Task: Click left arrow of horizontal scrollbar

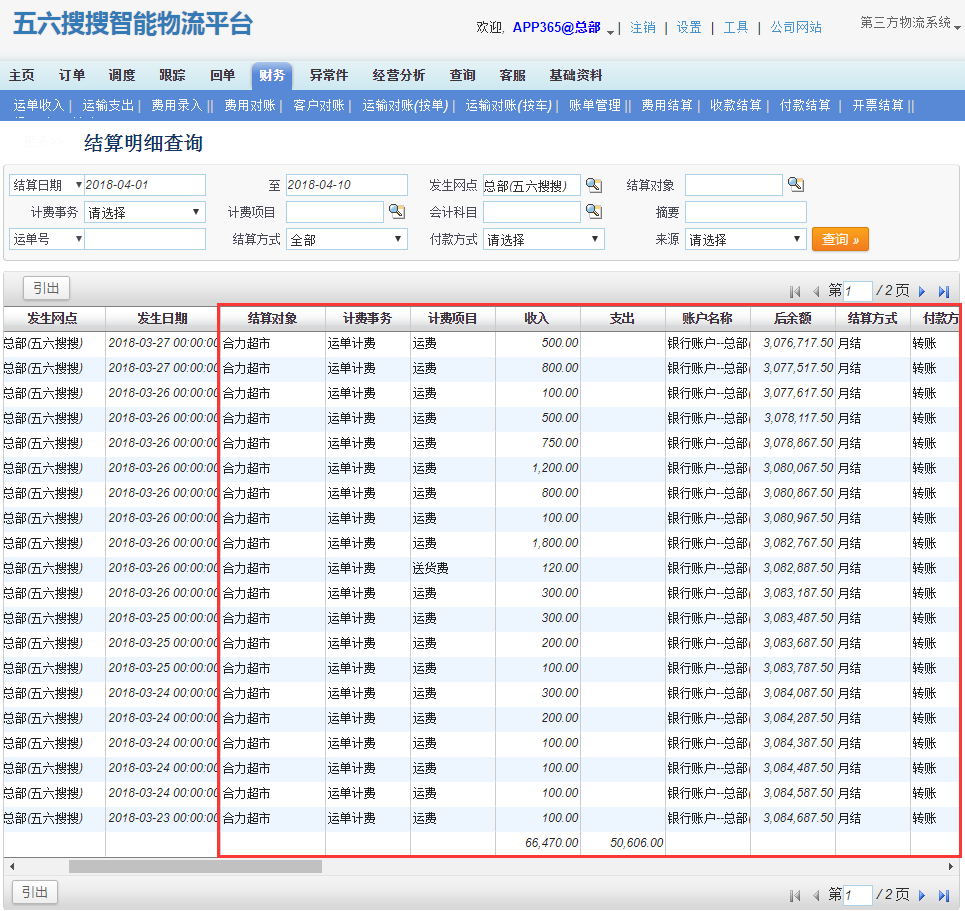Action: tap(12, 867)
